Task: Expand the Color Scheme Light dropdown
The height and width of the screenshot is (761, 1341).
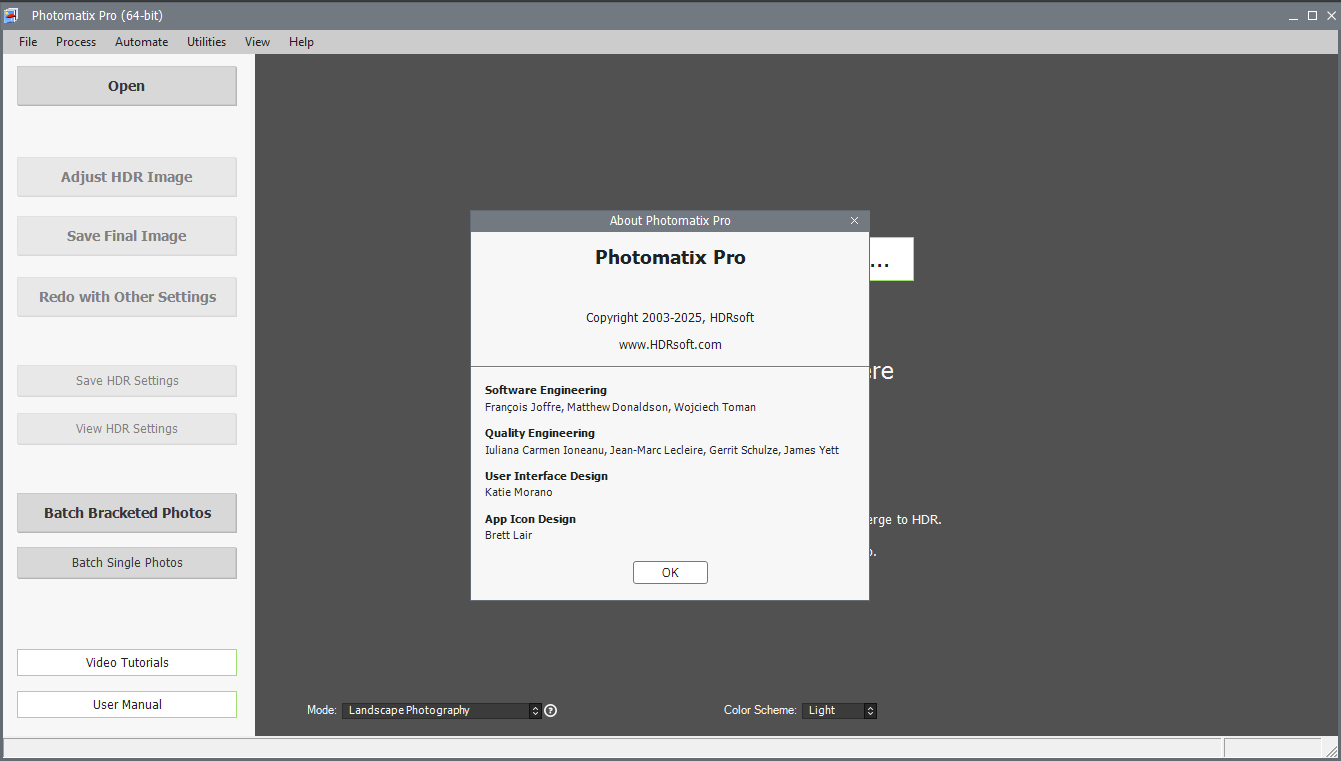Action: coord(840,710)
